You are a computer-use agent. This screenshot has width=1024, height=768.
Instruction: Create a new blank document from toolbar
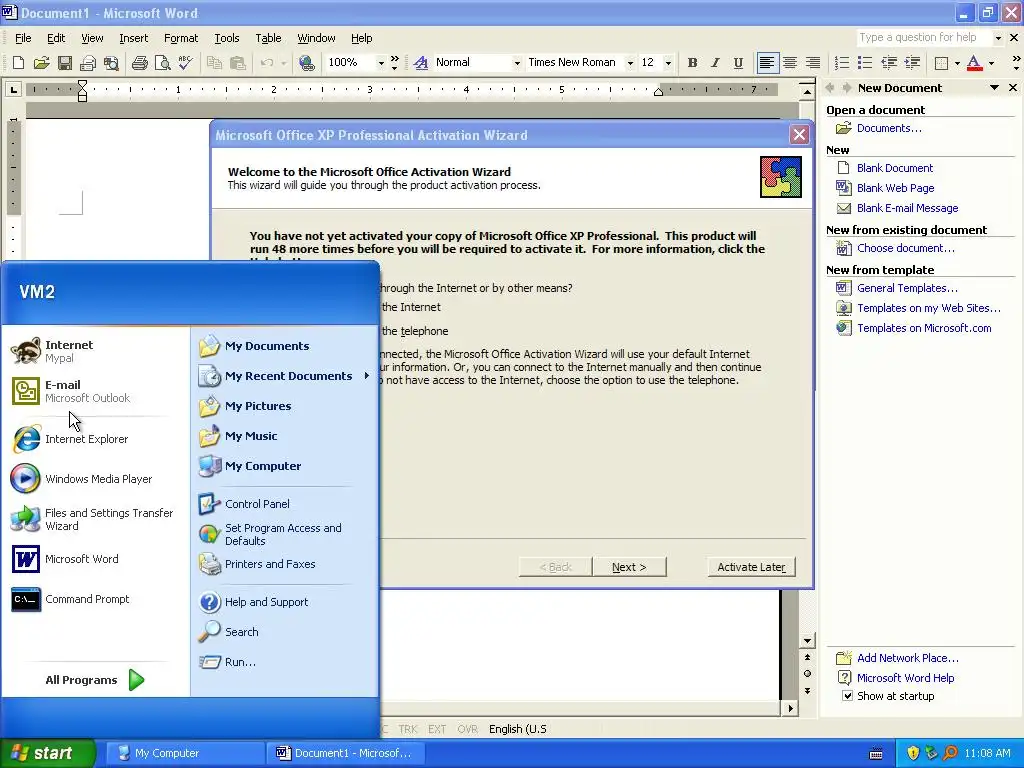pyautogui.click(x=18, y=63)
